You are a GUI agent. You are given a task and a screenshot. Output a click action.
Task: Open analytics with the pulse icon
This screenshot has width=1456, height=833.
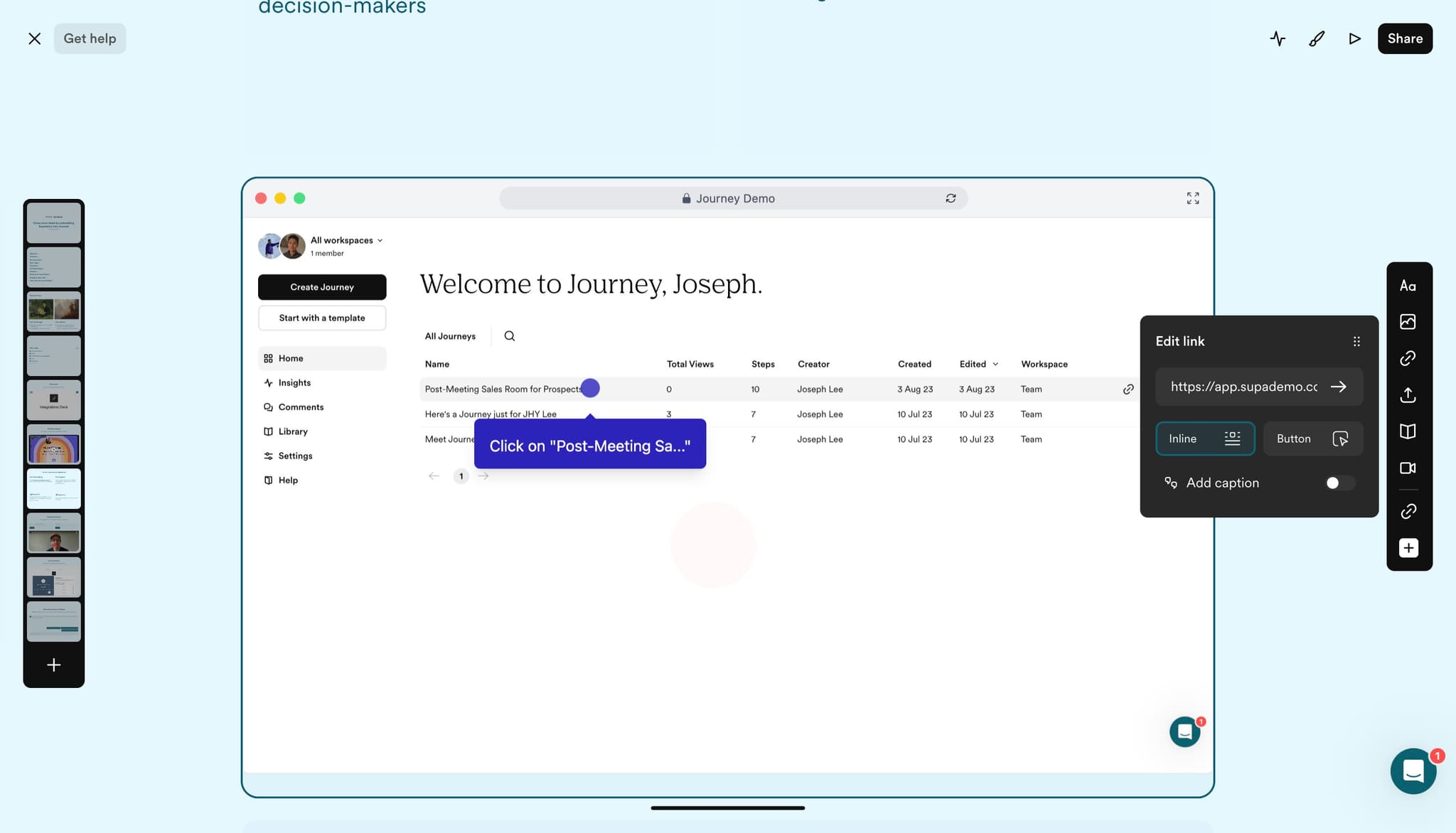(1278, 38)
